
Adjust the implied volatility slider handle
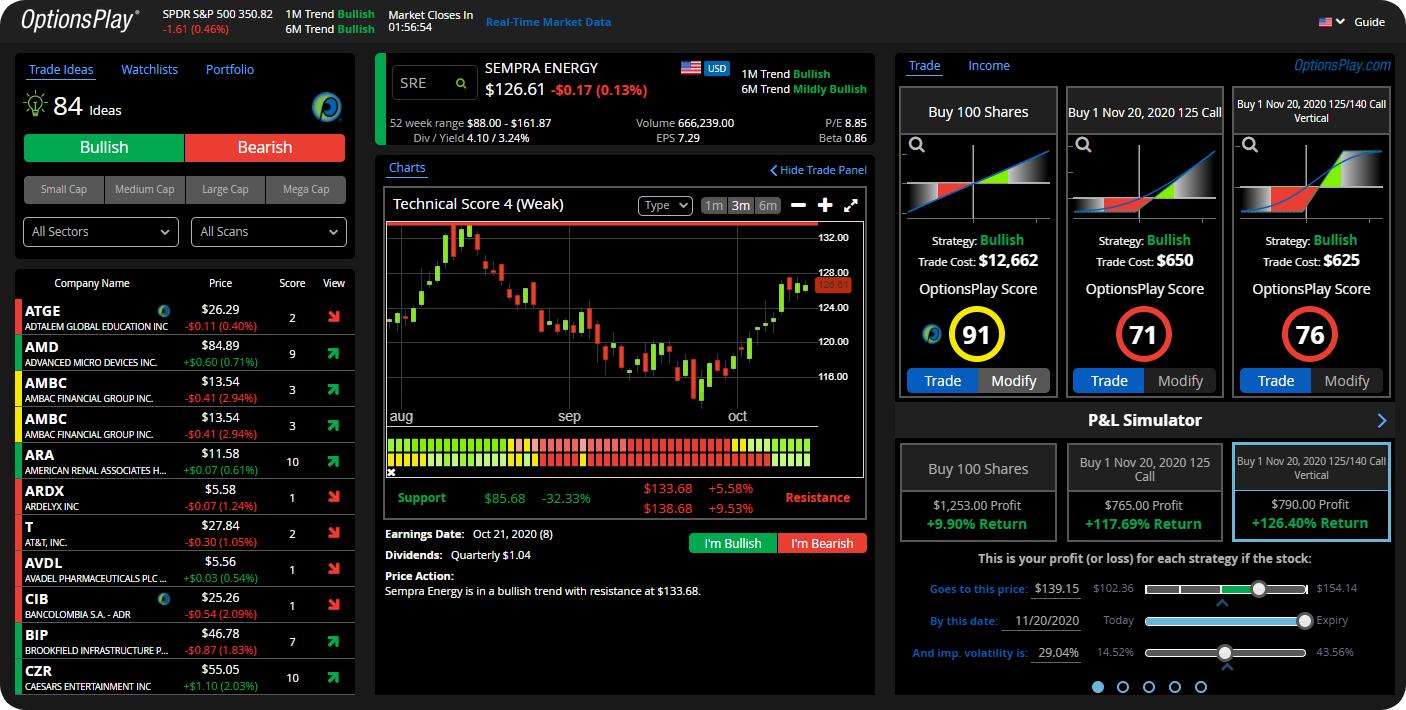pos(1225,653)
